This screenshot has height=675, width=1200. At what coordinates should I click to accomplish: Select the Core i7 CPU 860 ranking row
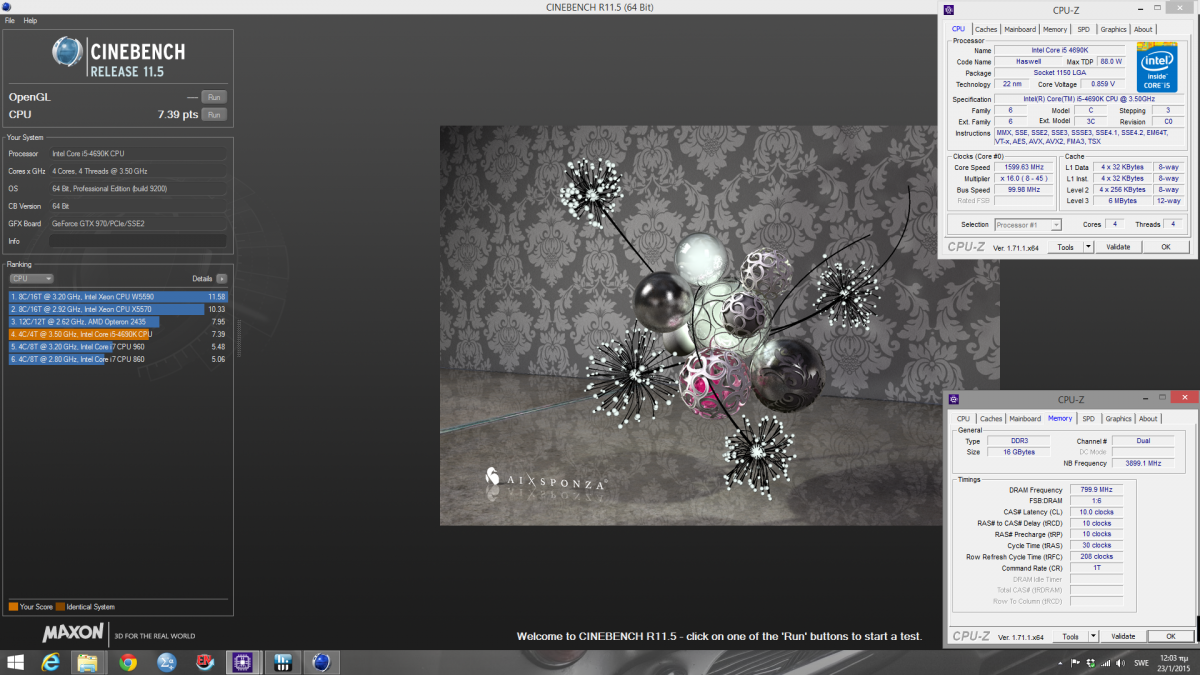tap(118, 358)
